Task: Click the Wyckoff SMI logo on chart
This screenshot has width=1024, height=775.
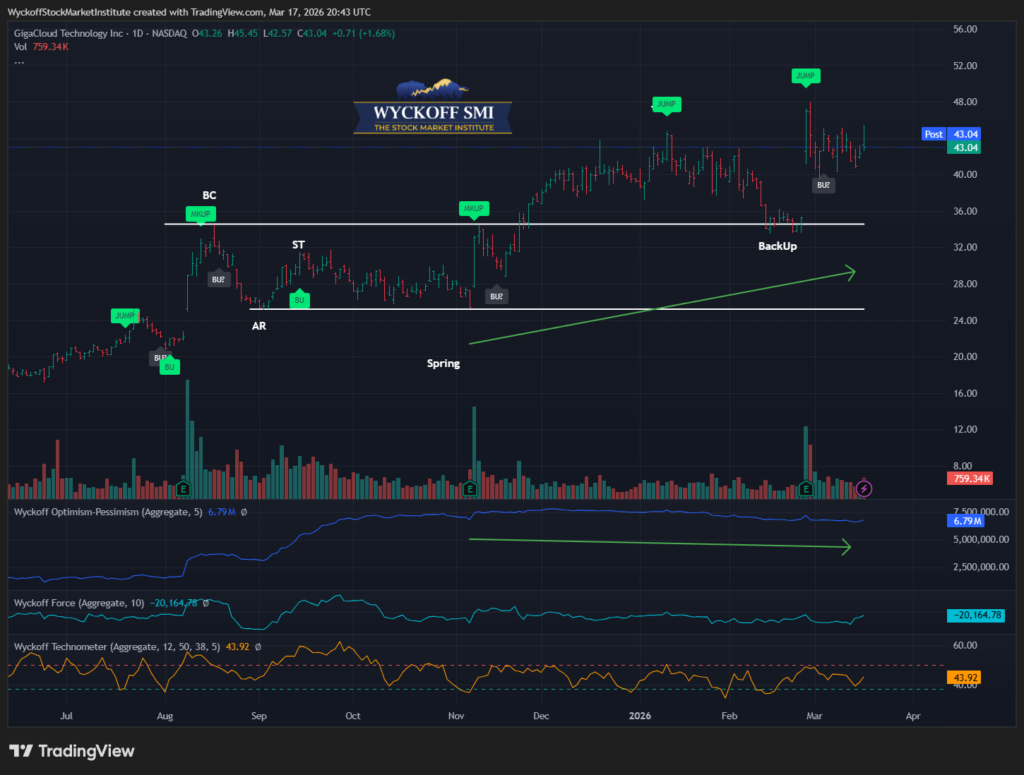Action: (x=433, y=108)
